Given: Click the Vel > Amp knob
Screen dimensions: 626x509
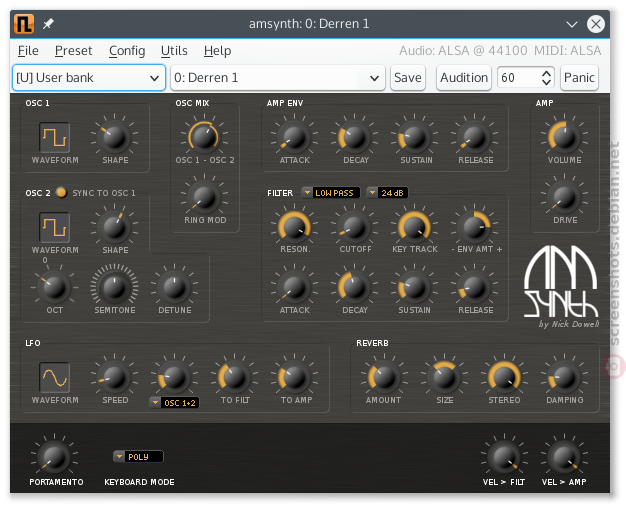Looking at the screenshot, I should pyautogui.click(x=565, y=458).
